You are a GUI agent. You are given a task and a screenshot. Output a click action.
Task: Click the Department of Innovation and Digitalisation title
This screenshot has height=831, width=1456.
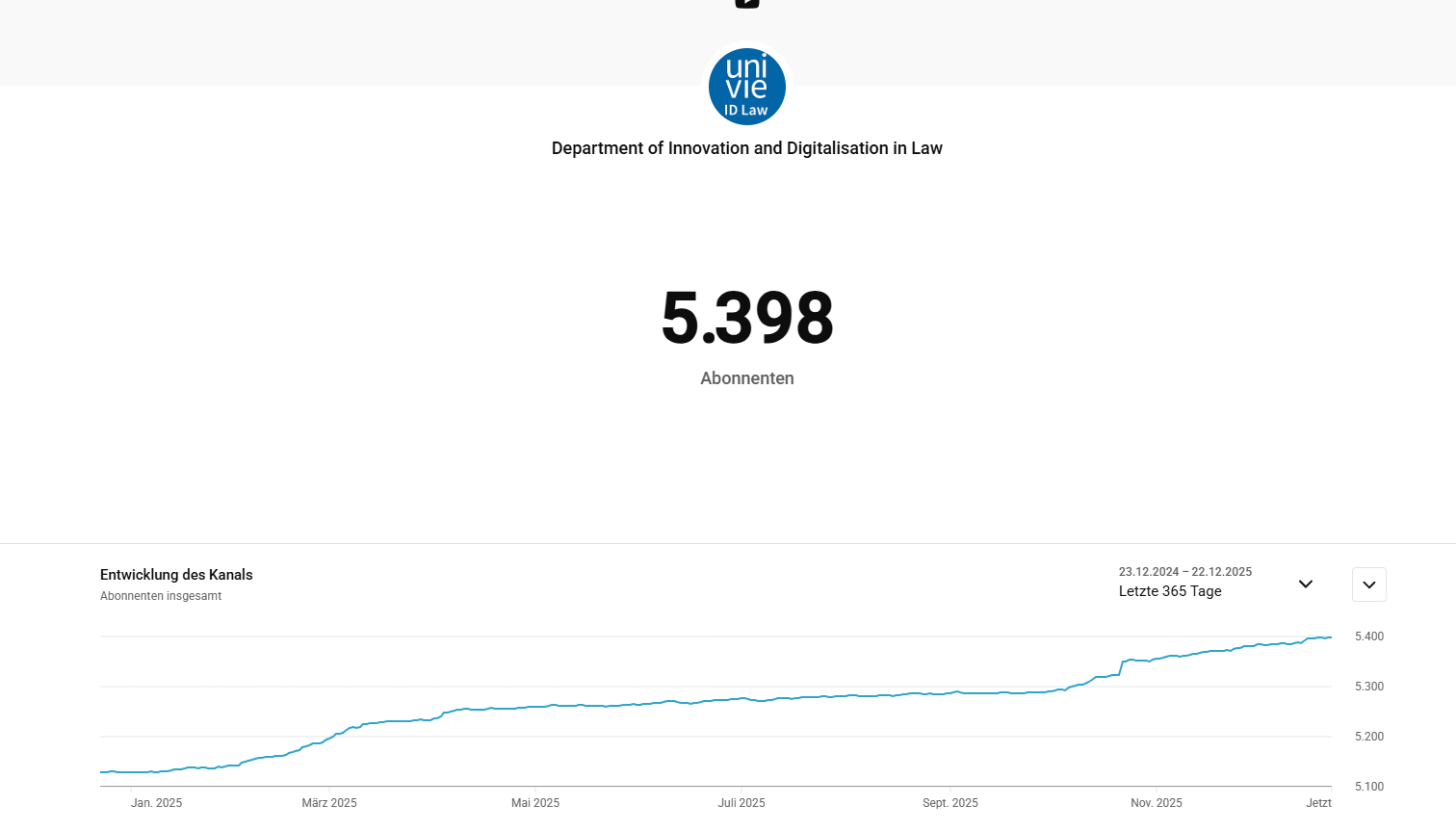pos(746,148)
